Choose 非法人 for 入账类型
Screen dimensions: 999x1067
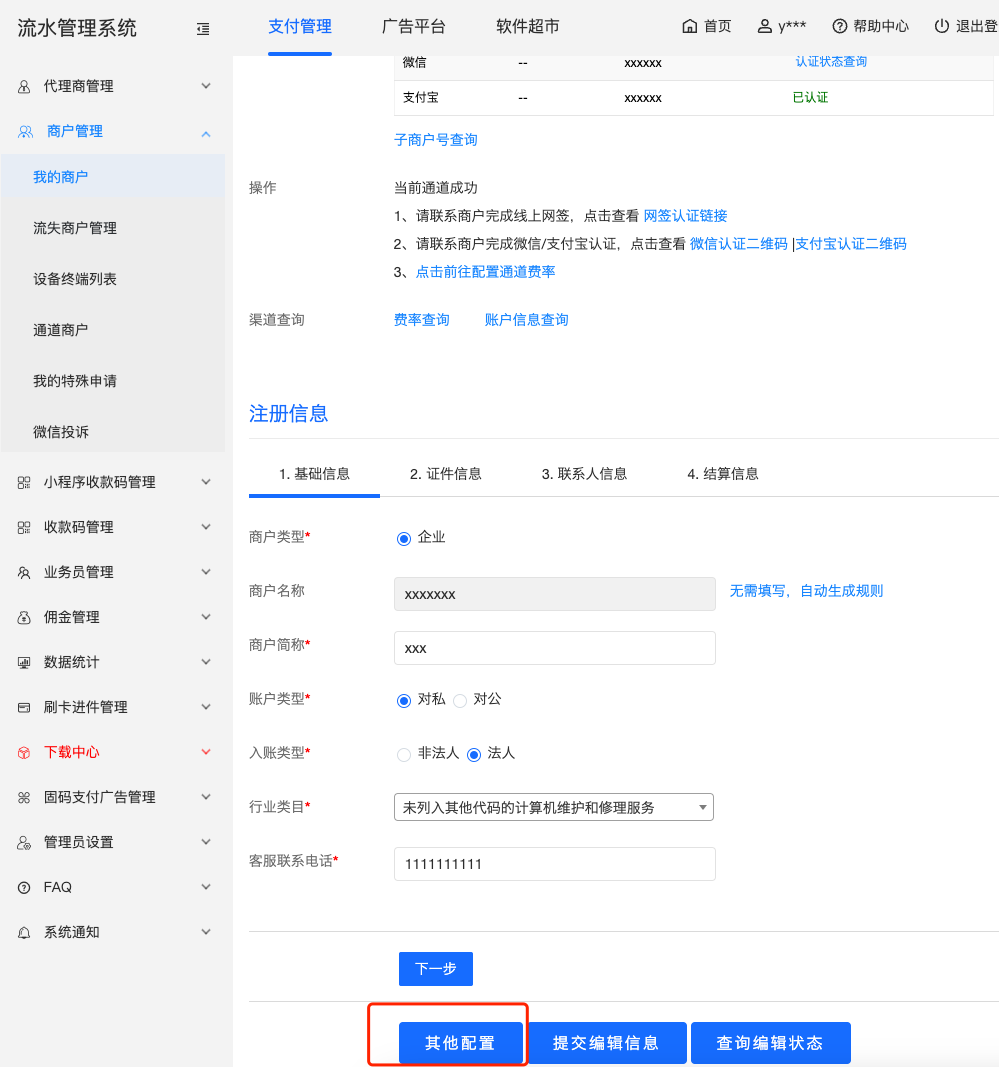click(404, 755)
